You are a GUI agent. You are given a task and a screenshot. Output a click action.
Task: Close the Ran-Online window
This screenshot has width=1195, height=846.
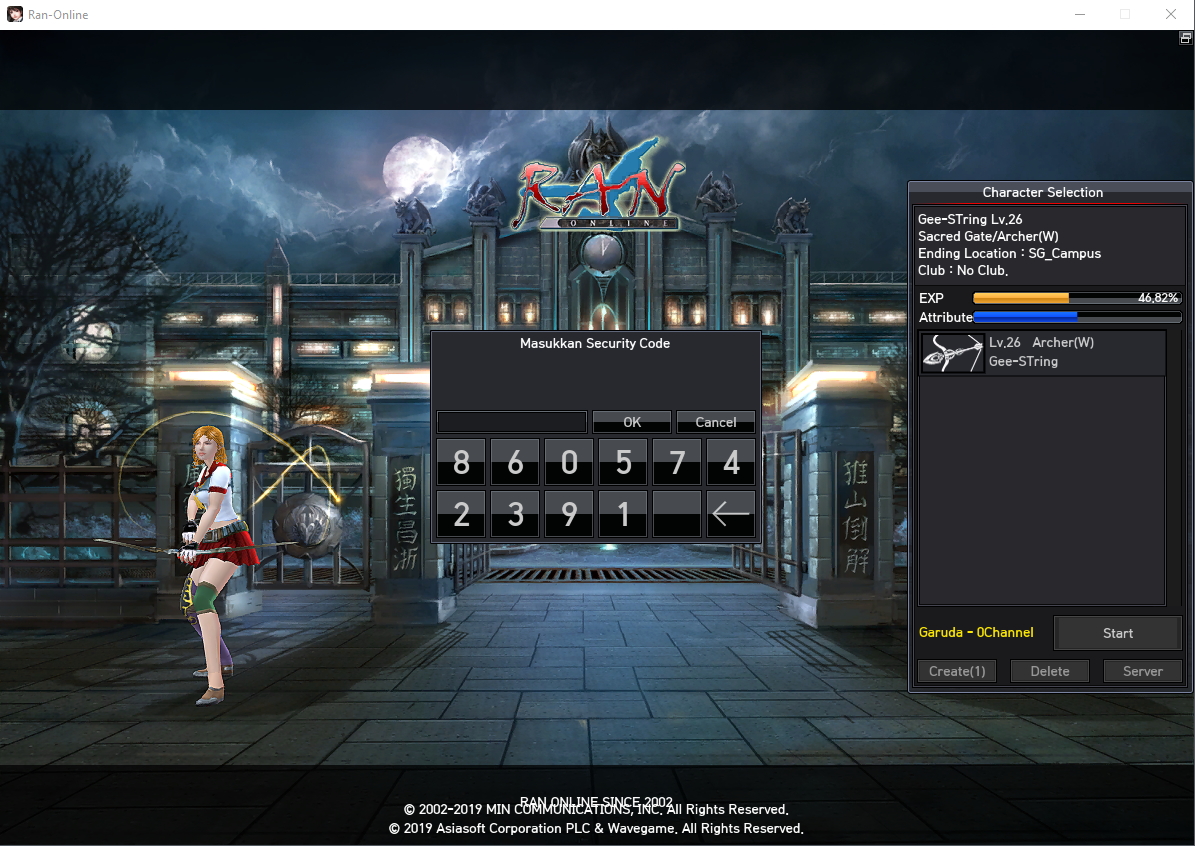tap(1171, 14)
